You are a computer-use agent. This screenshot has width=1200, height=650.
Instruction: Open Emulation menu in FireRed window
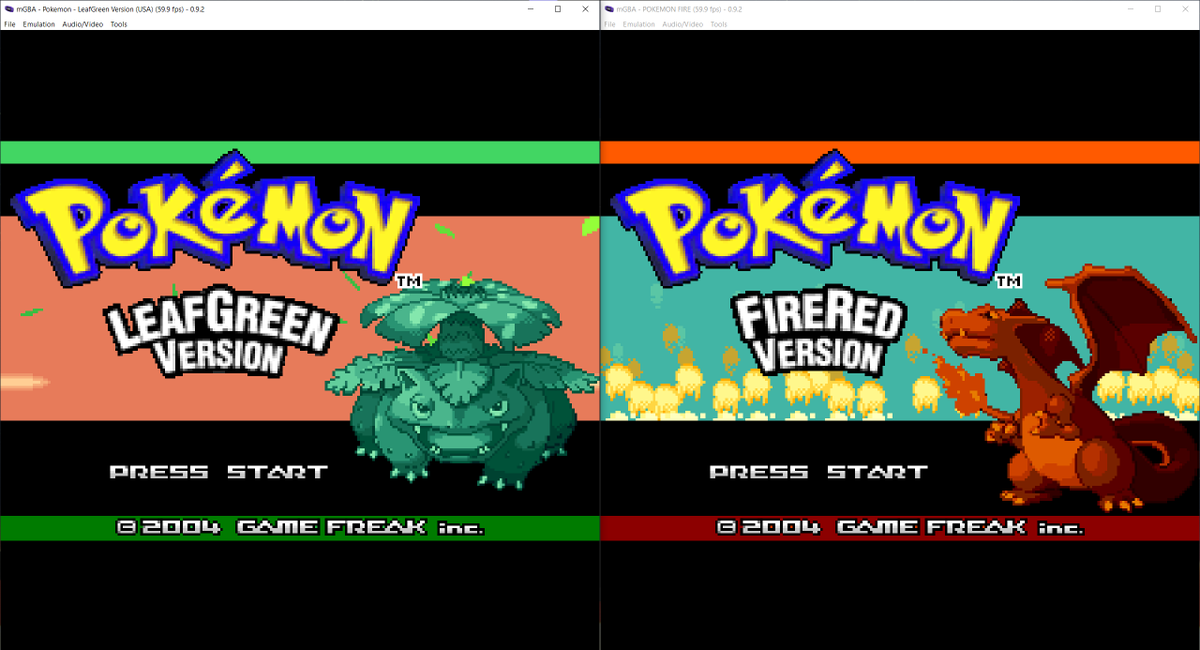coord(639,24)
